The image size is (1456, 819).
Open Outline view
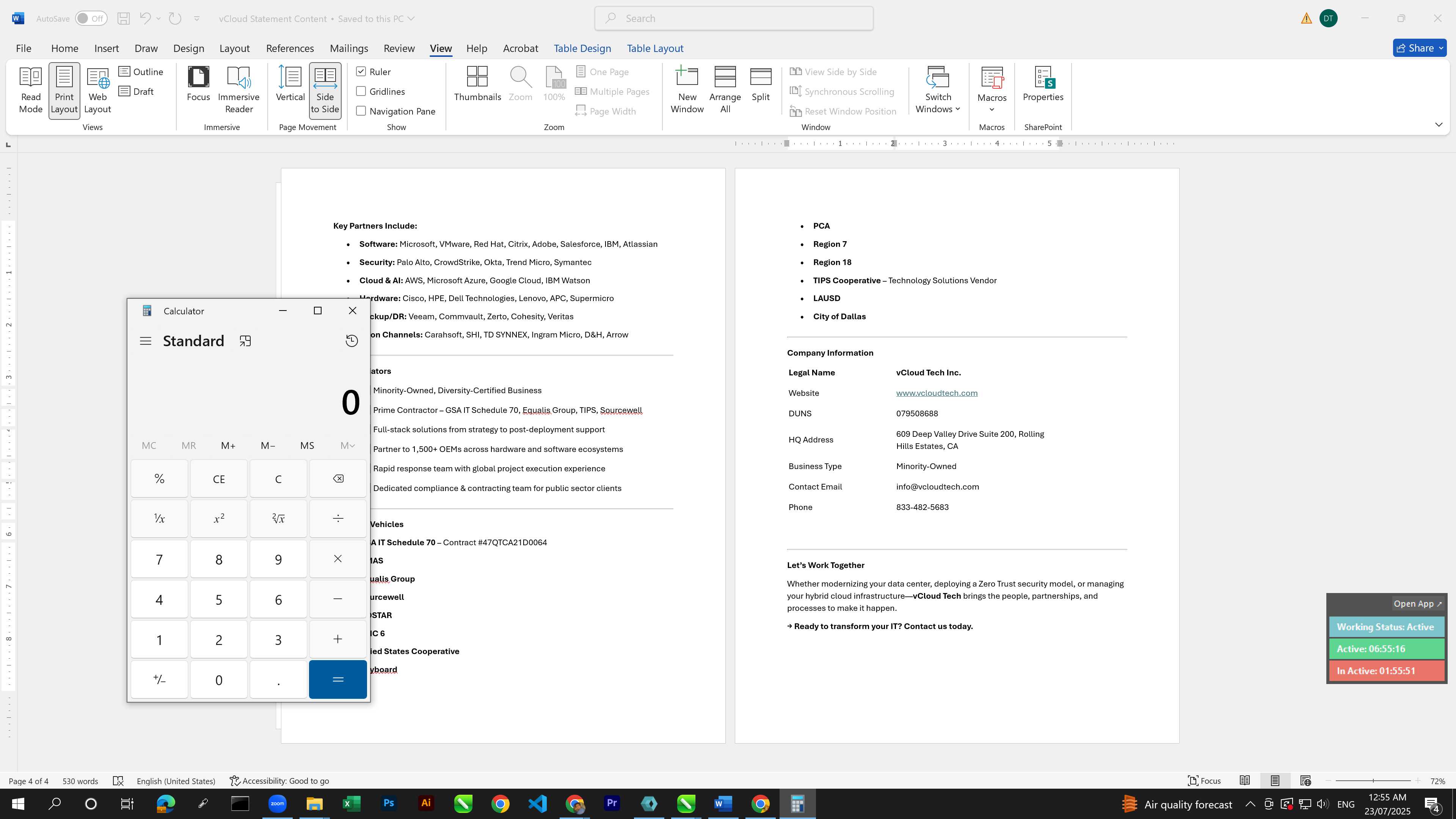tap(141, 72)
